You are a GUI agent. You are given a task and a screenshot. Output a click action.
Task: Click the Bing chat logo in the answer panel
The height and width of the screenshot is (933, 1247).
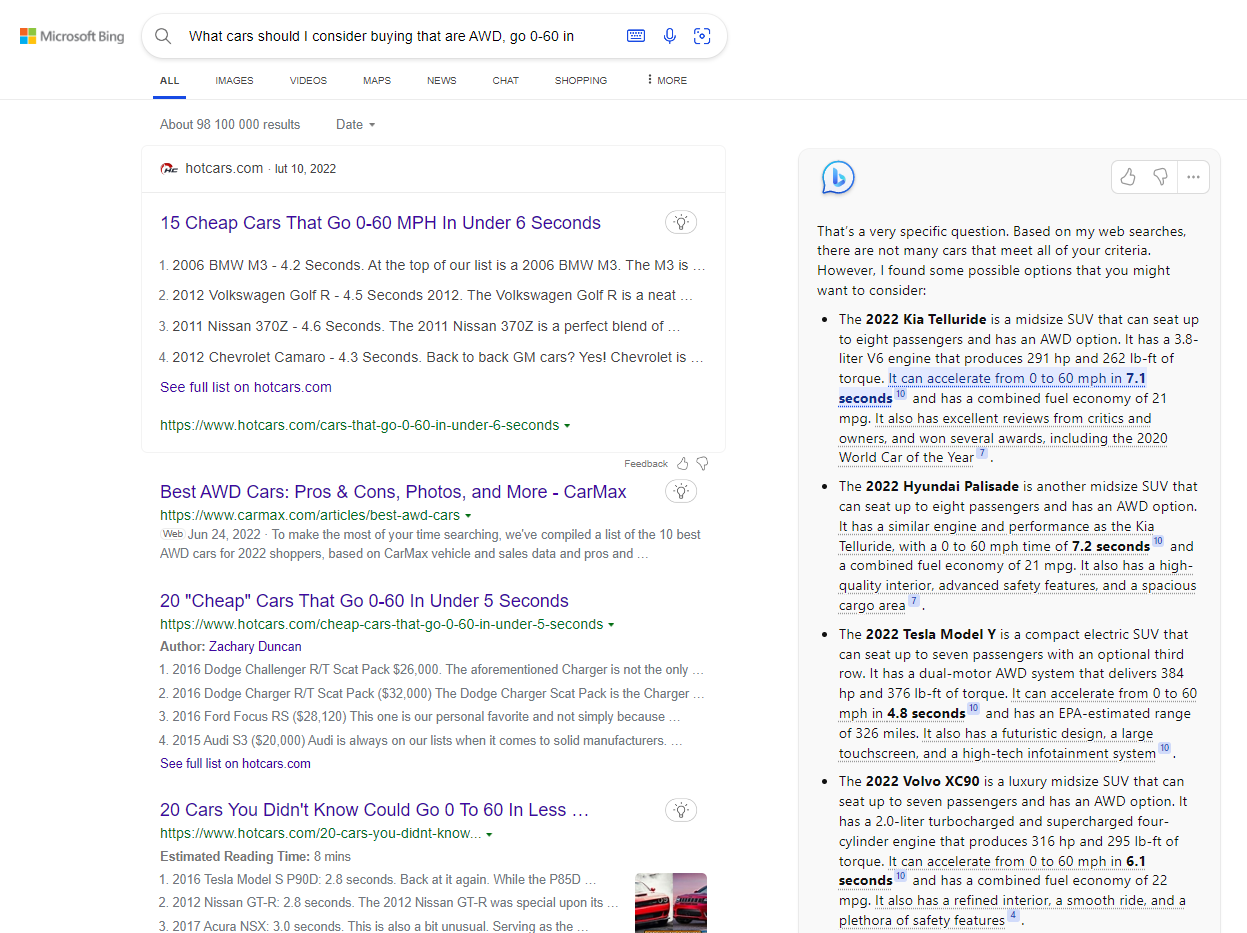837,177
